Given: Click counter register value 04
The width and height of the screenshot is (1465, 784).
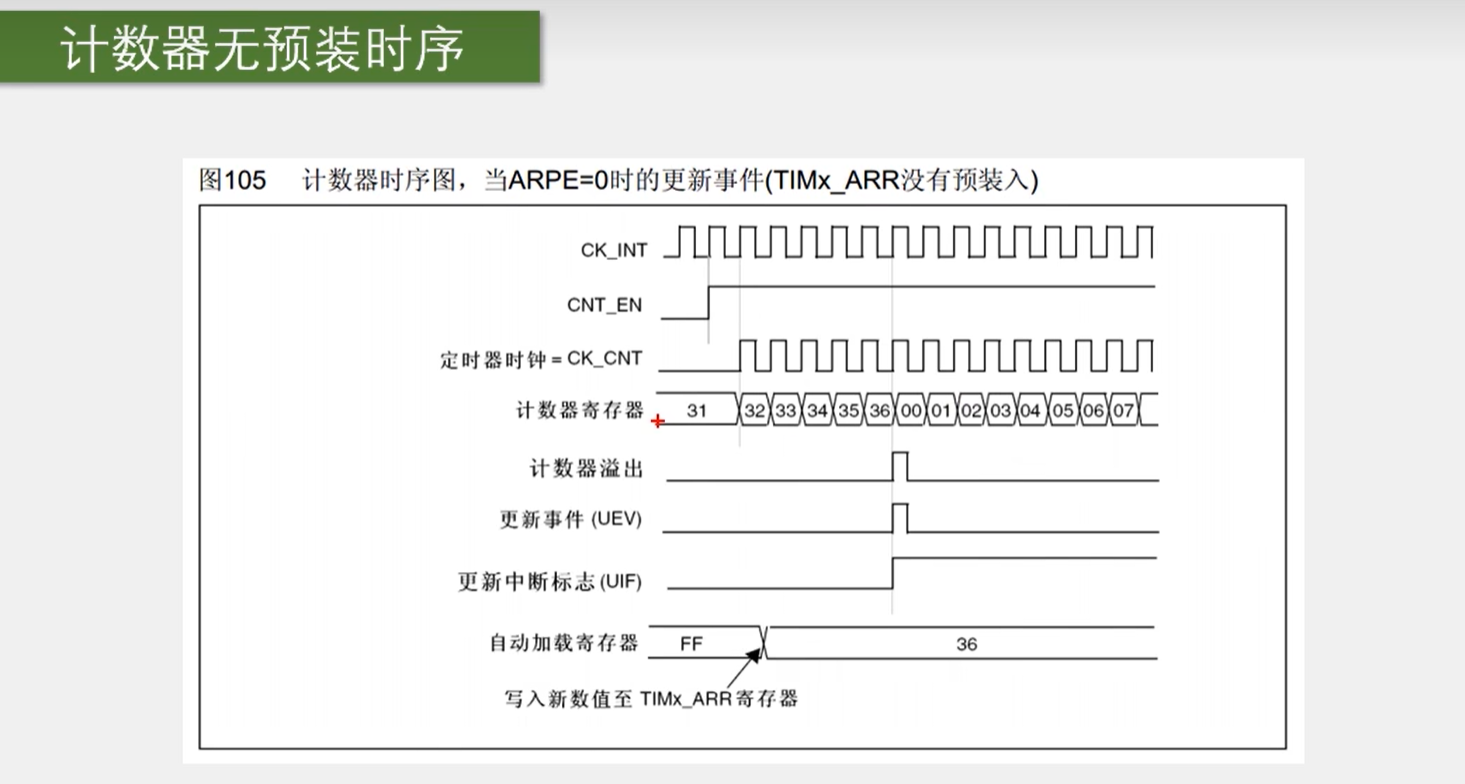Looking at the screenshot, I should 1031,410.
